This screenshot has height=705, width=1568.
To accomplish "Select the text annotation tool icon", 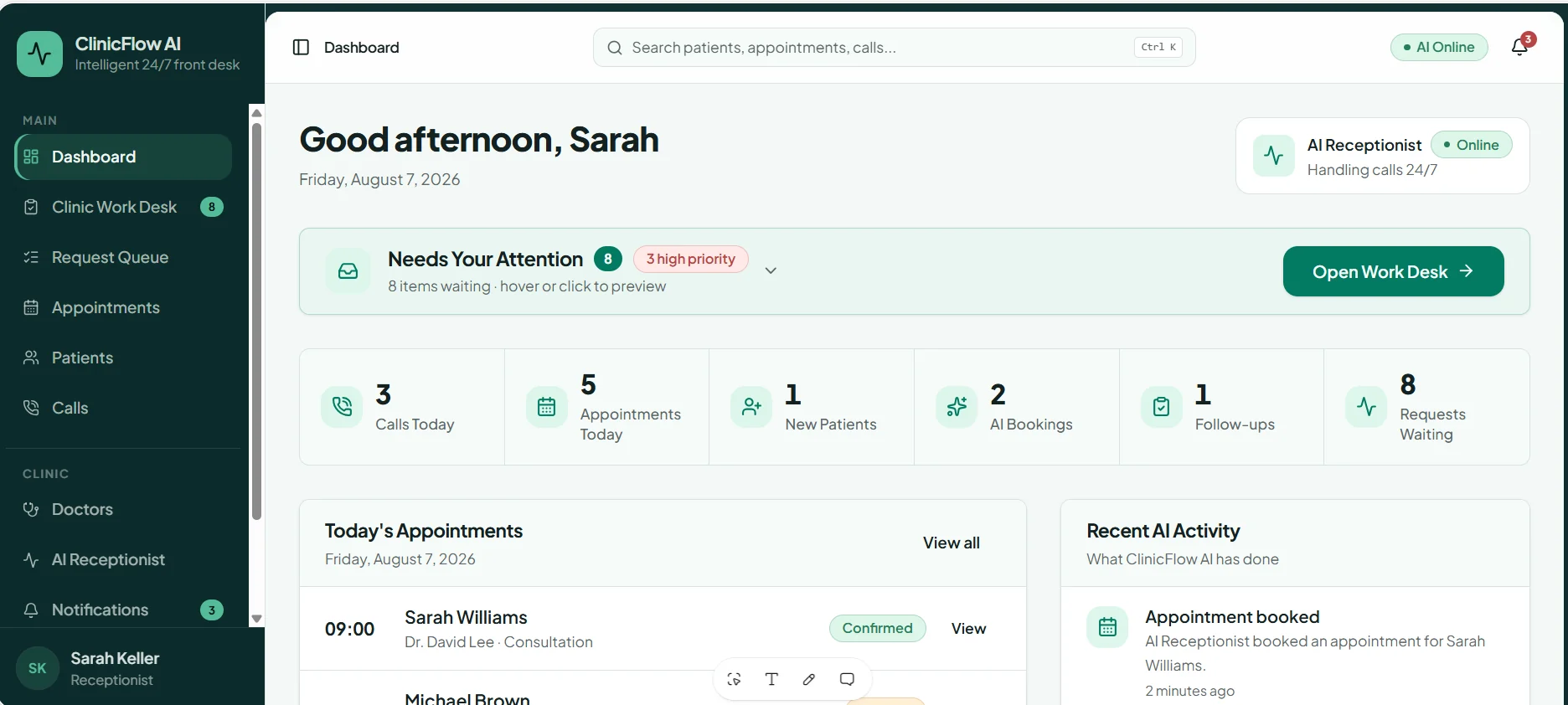I will click(771, 679).
